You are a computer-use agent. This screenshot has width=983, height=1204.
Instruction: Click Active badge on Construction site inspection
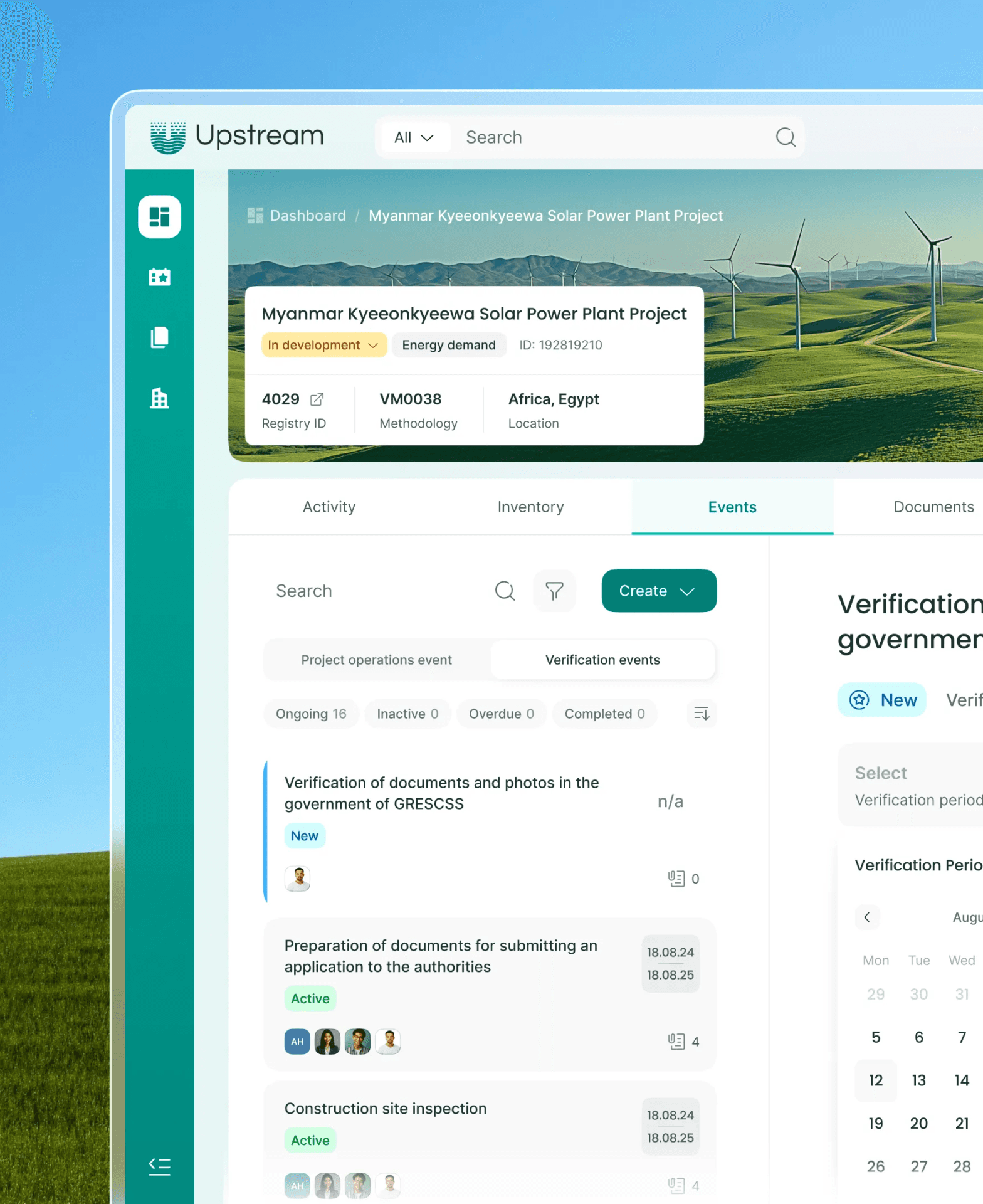click(x=310, y=1140)
